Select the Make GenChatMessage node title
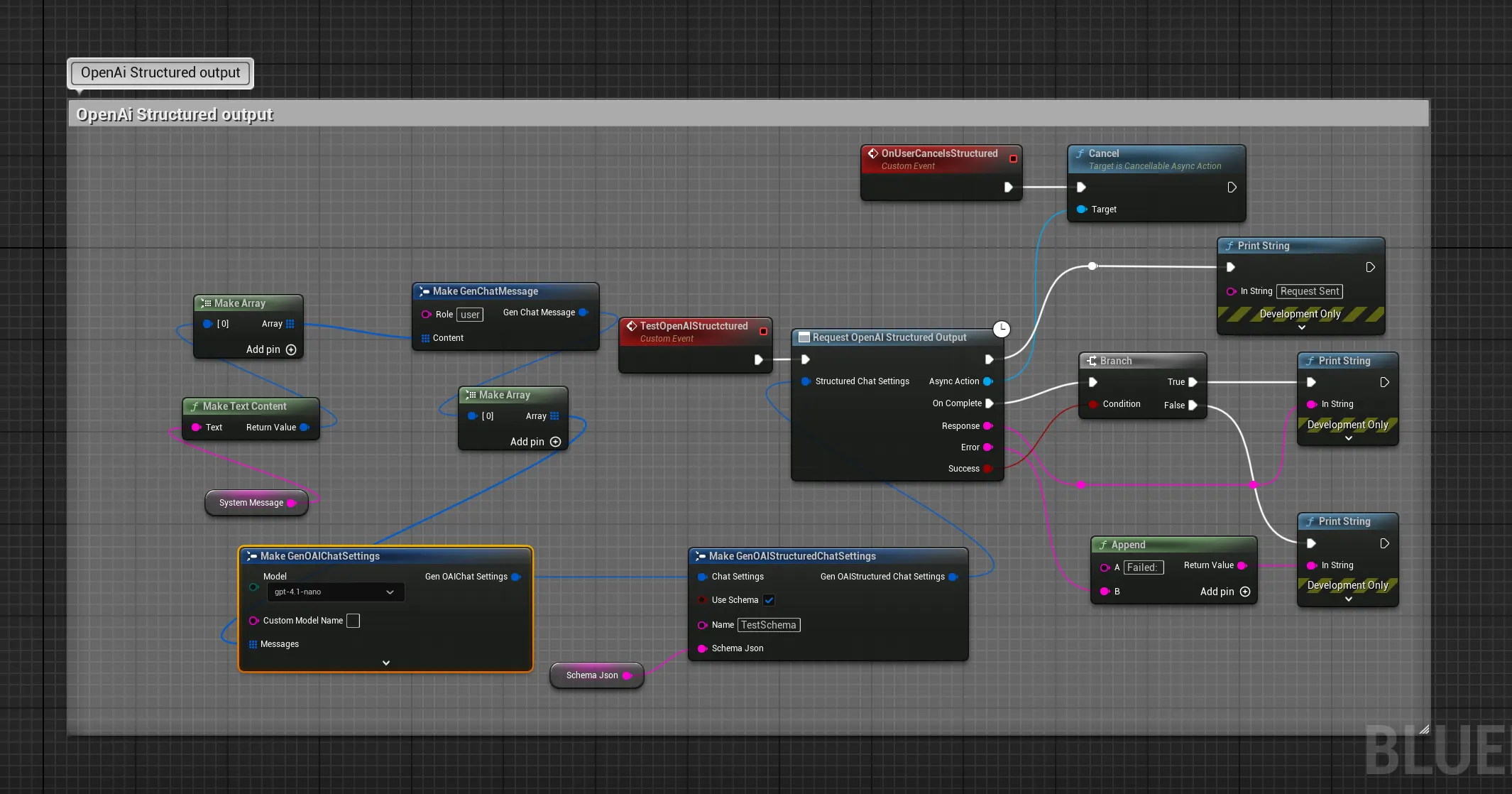1512x794 pixels. (x=486, y=291)
